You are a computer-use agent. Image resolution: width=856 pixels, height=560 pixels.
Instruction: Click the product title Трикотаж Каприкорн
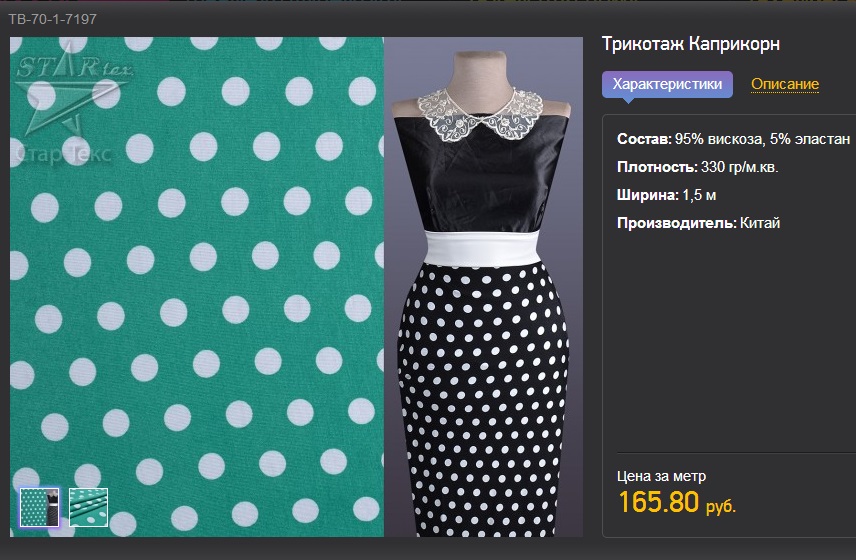(x=690, y=44)
